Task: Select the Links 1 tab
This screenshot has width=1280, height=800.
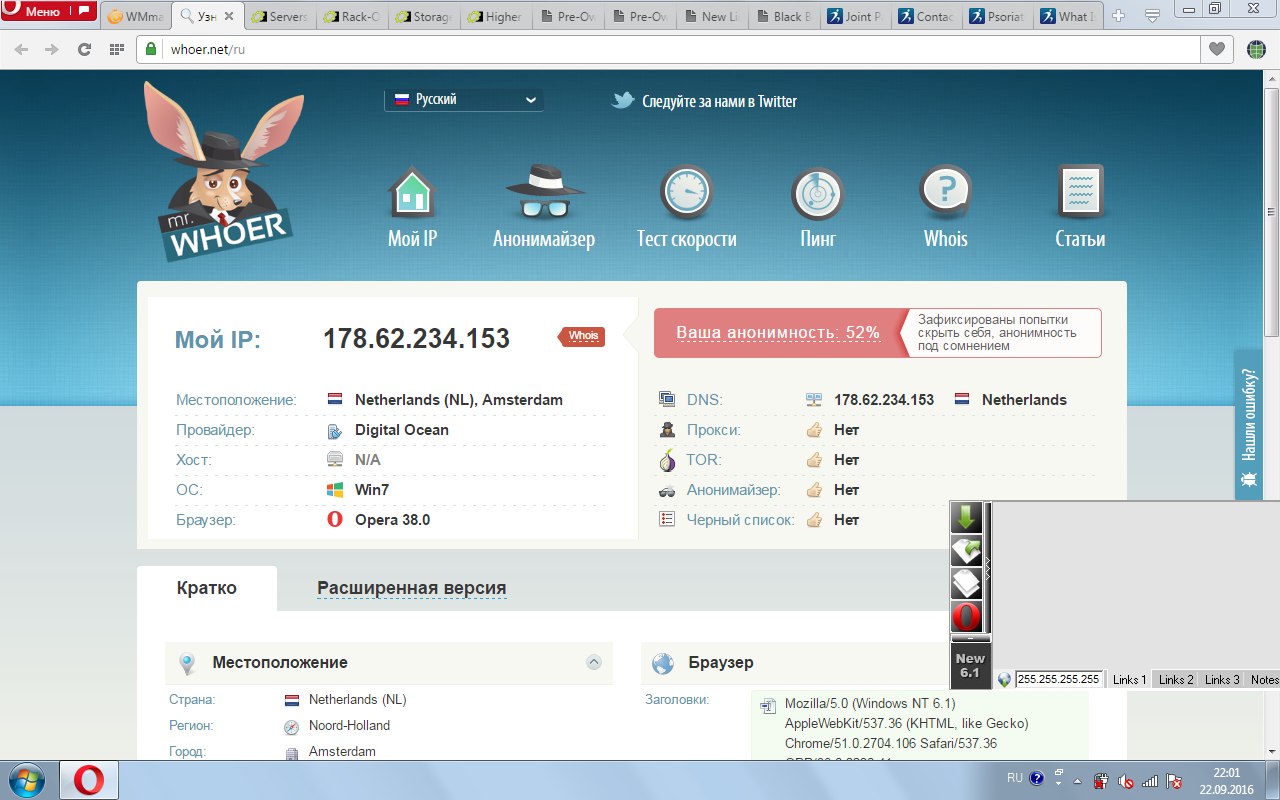Action: coord(1130,680)
